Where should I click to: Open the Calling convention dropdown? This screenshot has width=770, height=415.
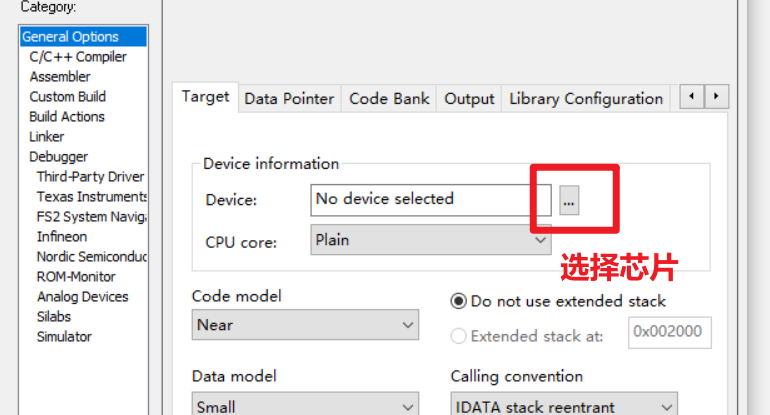click(x=564, y=404)
